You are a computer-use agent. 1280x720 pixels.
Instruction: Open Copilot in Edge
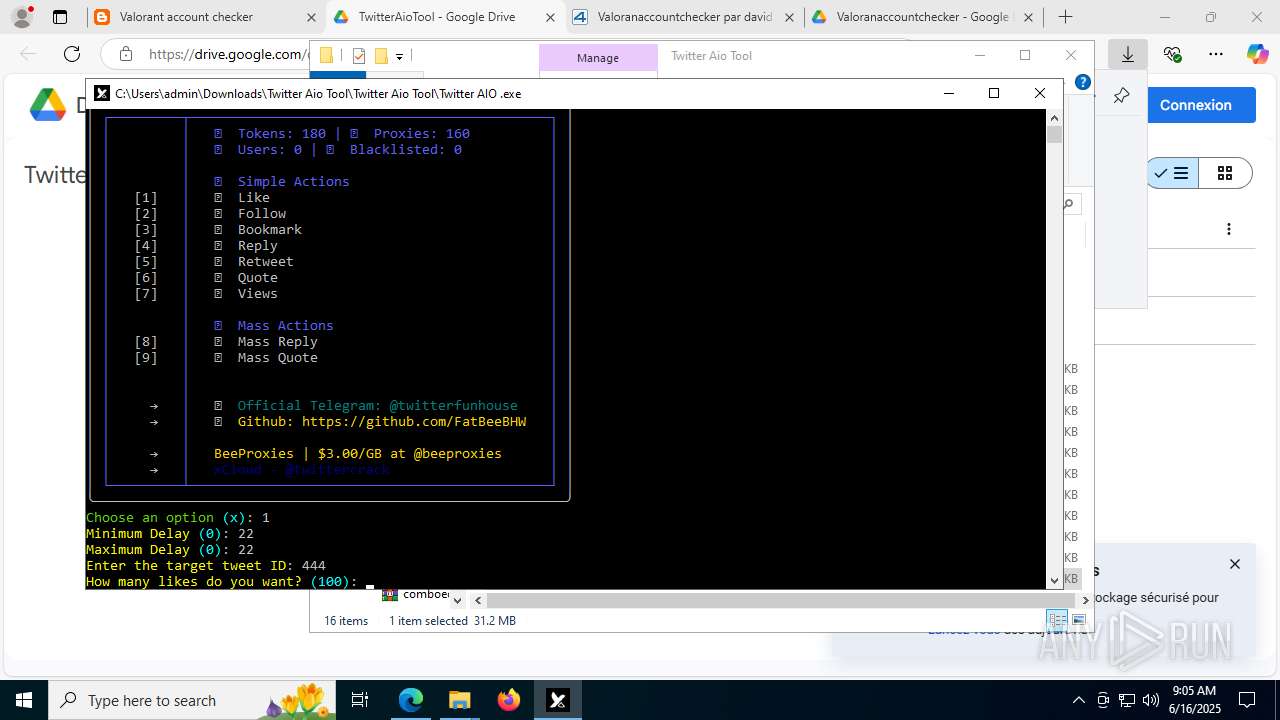[1257, 54]
